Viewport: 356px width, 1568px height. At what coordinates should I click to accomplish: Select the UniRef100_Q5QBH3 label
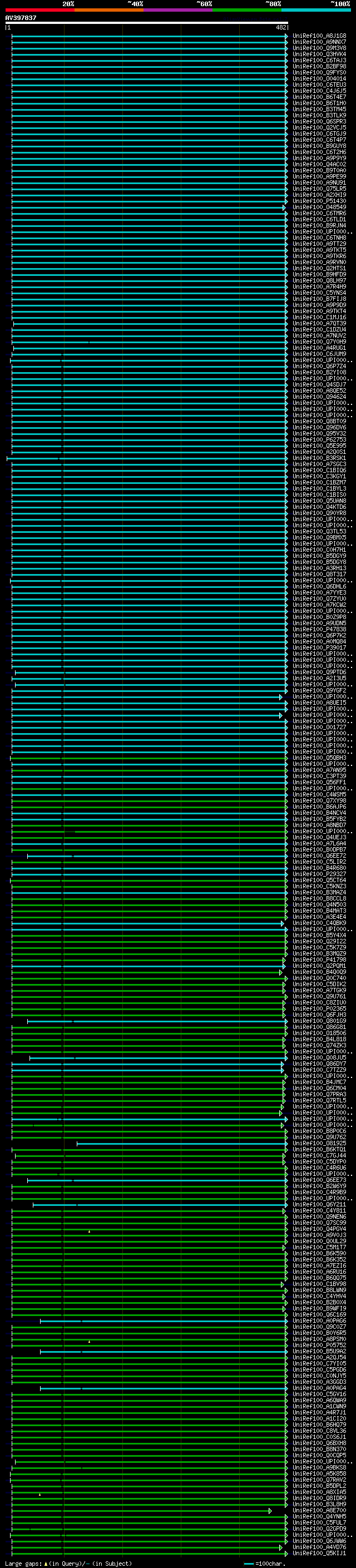[319, 758]
